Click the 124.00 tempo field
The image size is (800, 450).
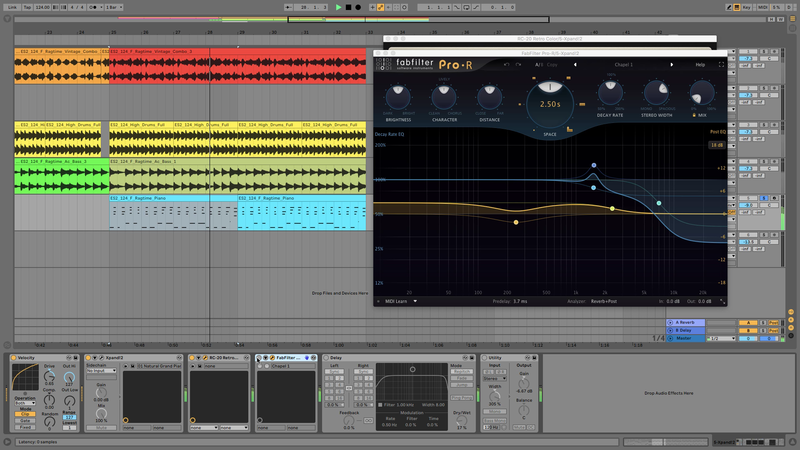pos(42,7)
